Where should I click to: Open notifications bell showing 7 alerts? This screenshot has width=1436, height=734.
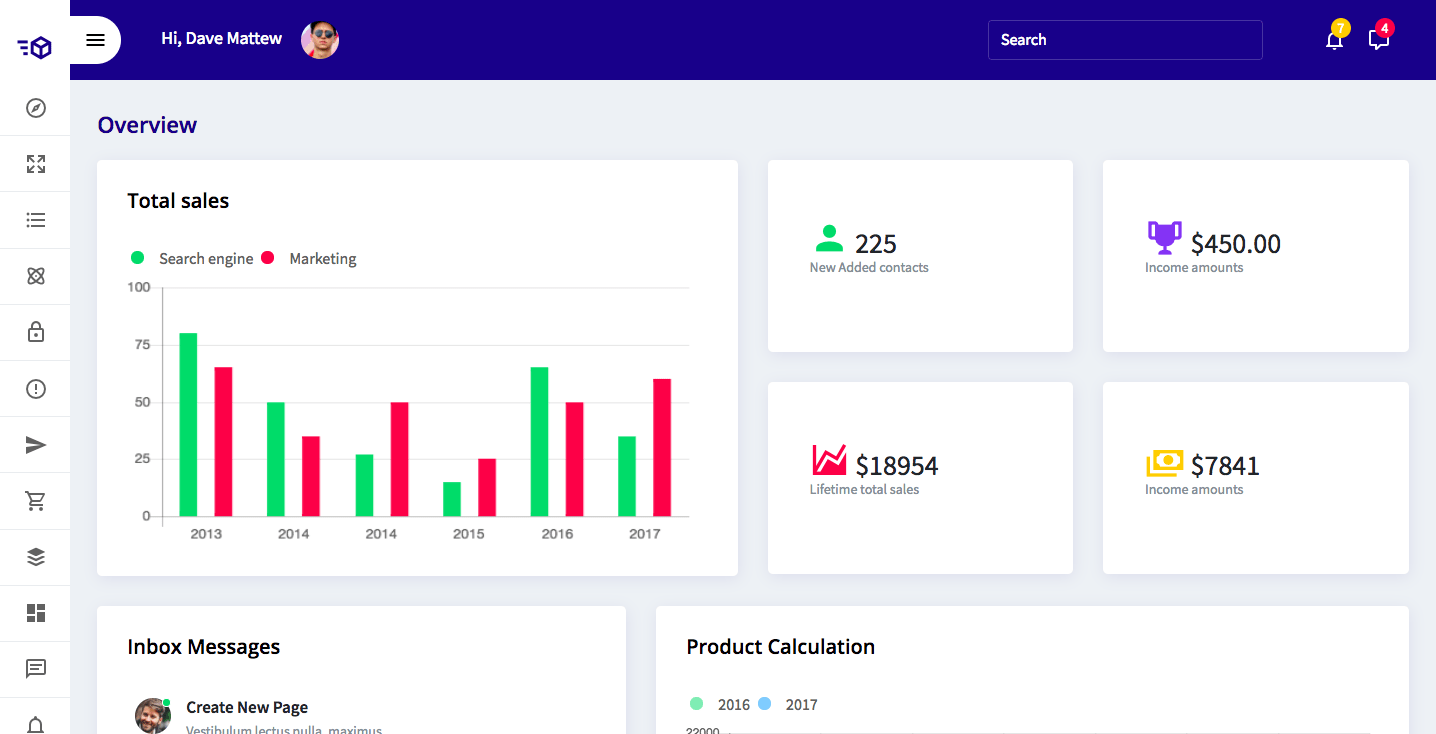click(x=1334, y=40)
